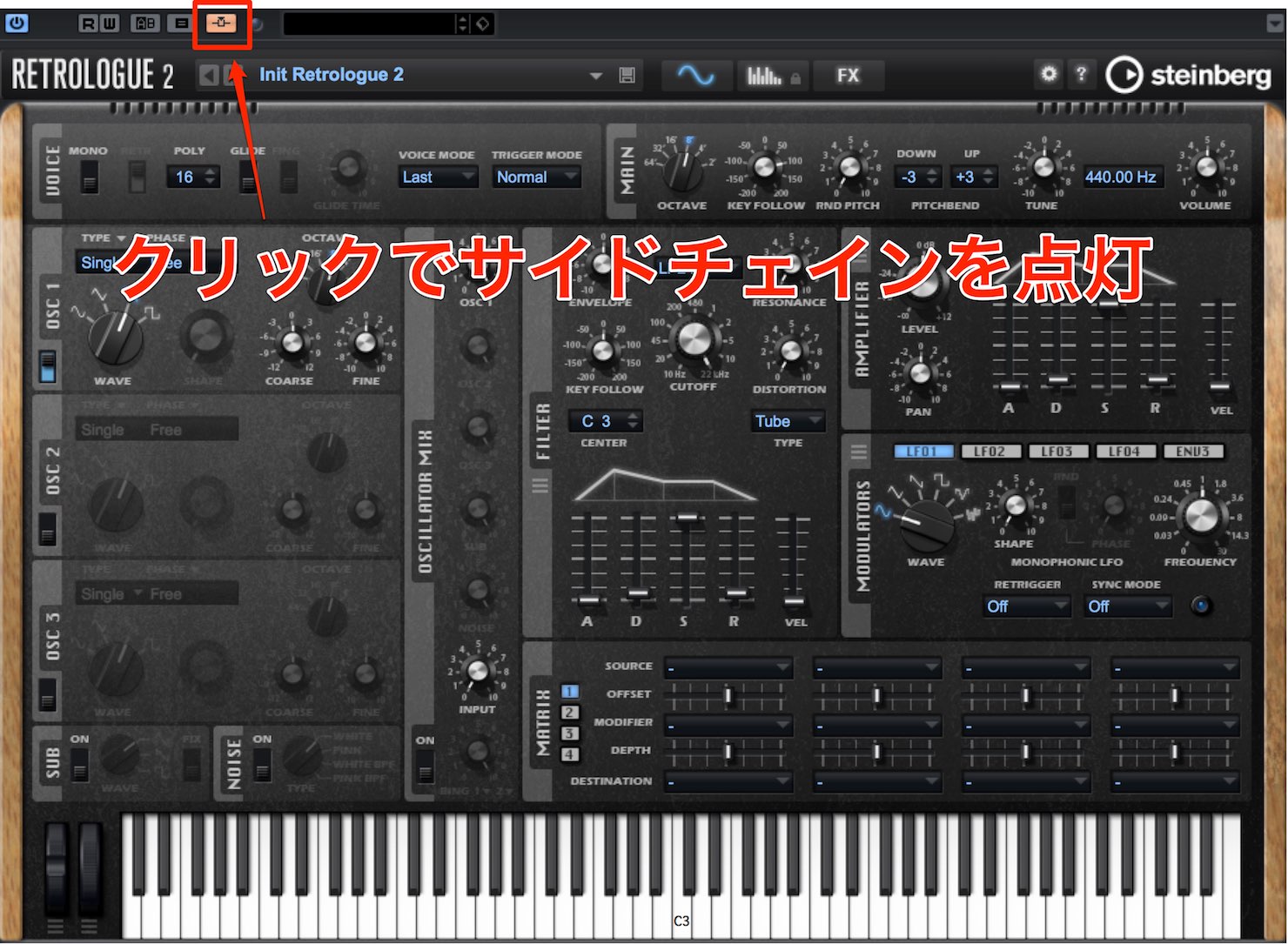This screenshot has width=1288, height=944.
Task: Click the filter envelope S fader
Action: (687, 519)
